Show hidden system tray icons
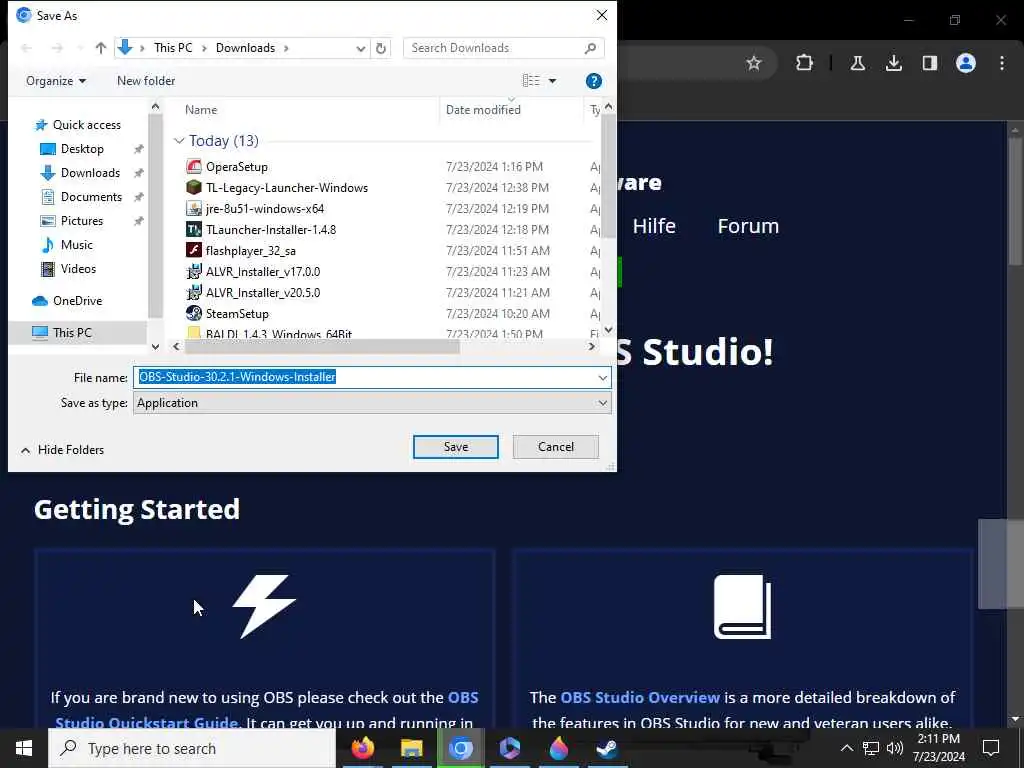Image resolution: width=1024 pixels, height=768 pixels. [x=846, y=748]
